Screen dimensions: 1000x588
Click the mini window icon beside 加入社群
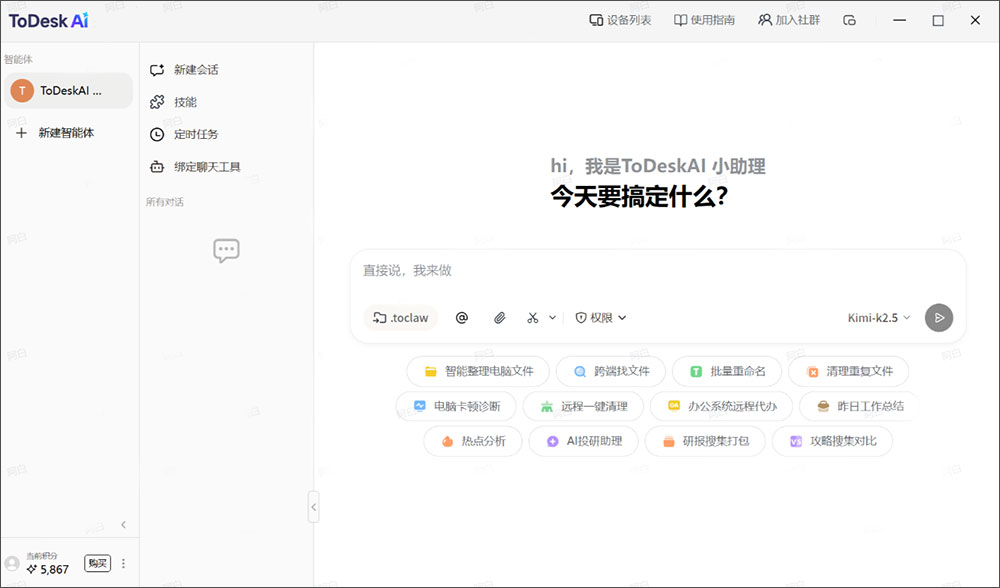click(x=849, y=20)
